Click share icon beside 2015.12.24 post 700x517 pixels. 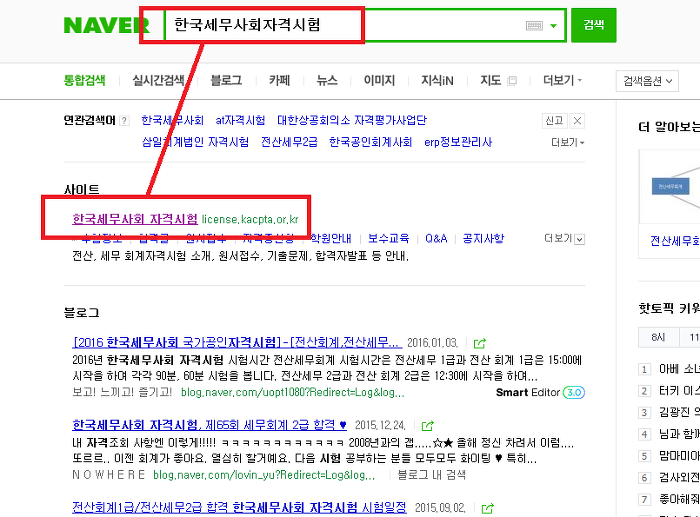pos(427,425)
